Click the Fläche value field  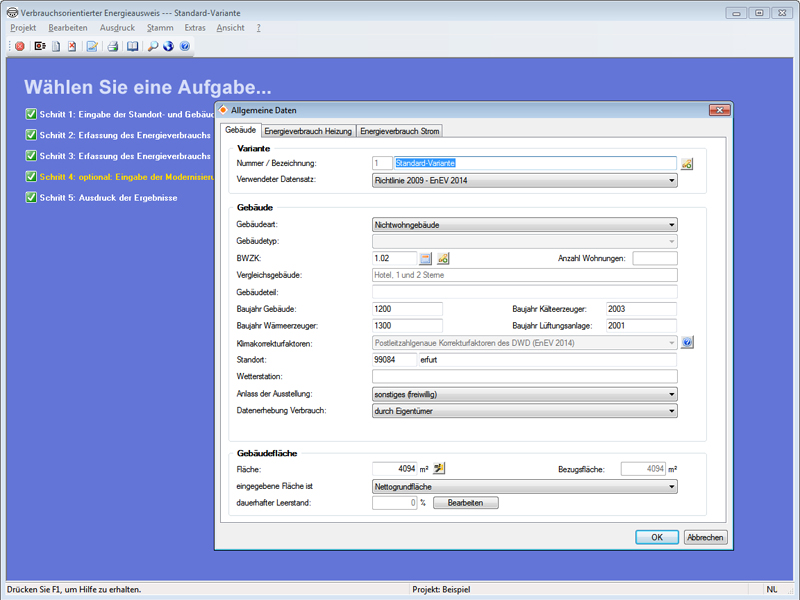click(x=394, y=468)
